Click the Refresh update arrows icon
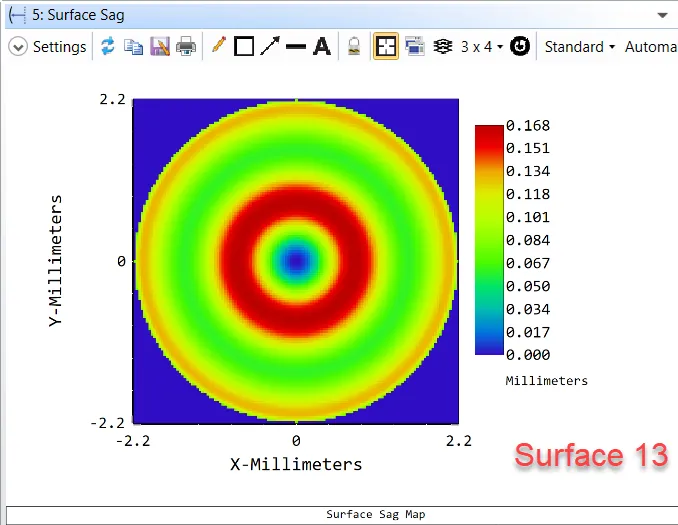The width and height of the screenshot is (678, 525). 108,47
